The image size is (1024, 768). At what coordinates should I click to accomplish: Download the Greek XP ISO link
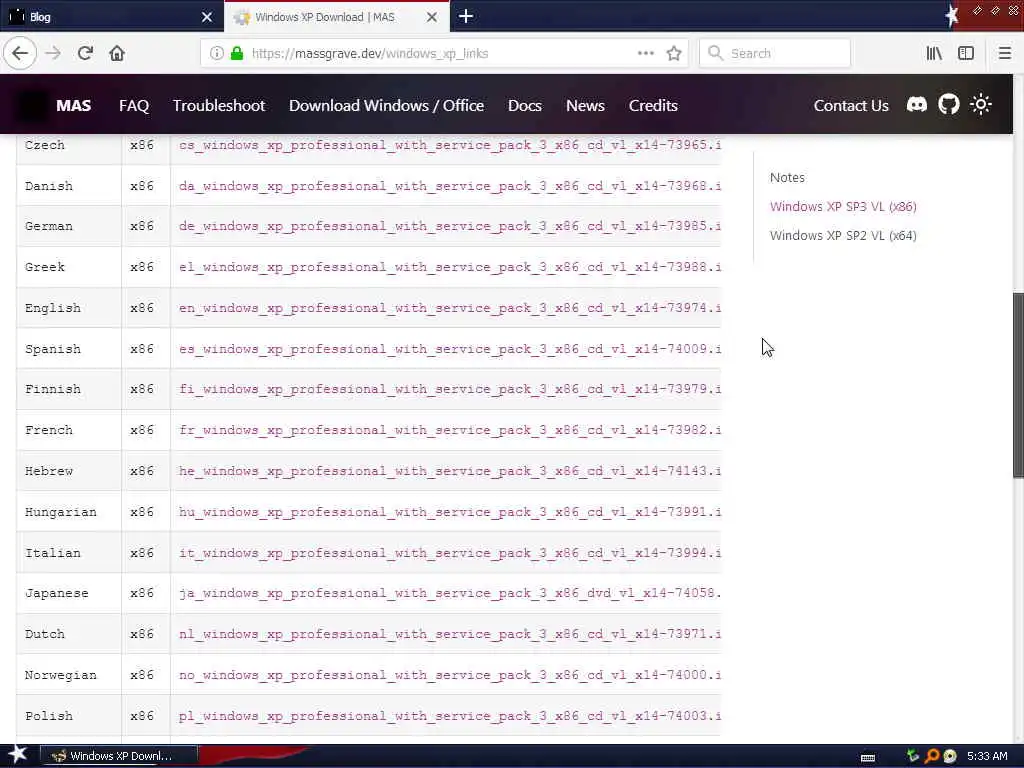[450, 267]
